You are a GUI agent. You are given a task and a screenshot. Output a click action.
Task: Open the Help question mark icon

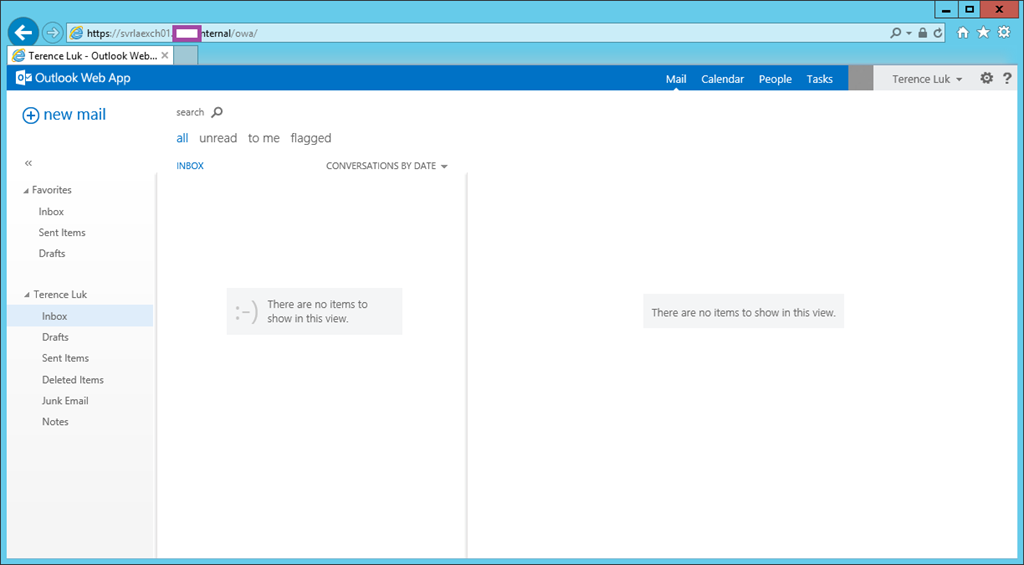[x=1007, y=78]
